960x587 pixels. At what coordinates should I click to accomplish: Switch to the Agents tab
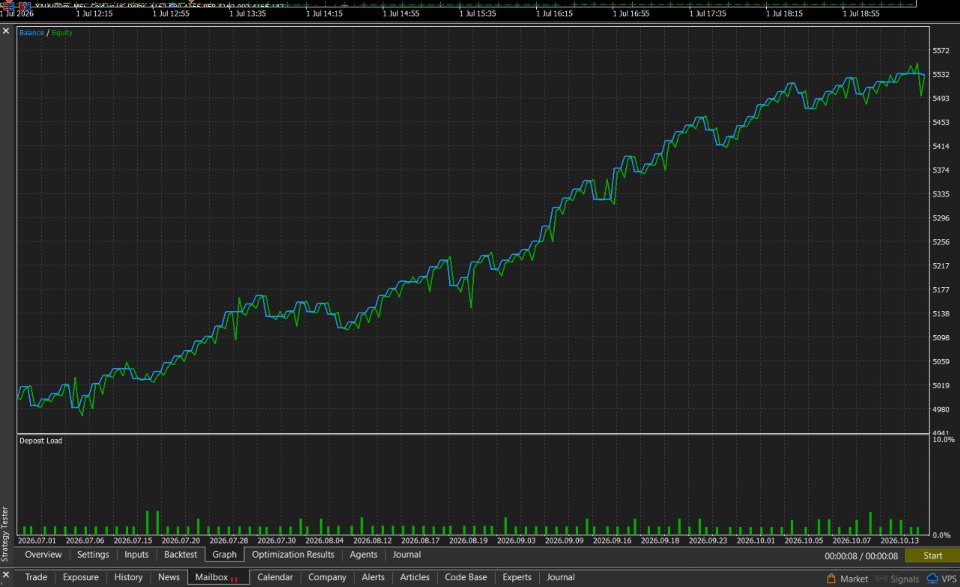[x=364, y=555]
